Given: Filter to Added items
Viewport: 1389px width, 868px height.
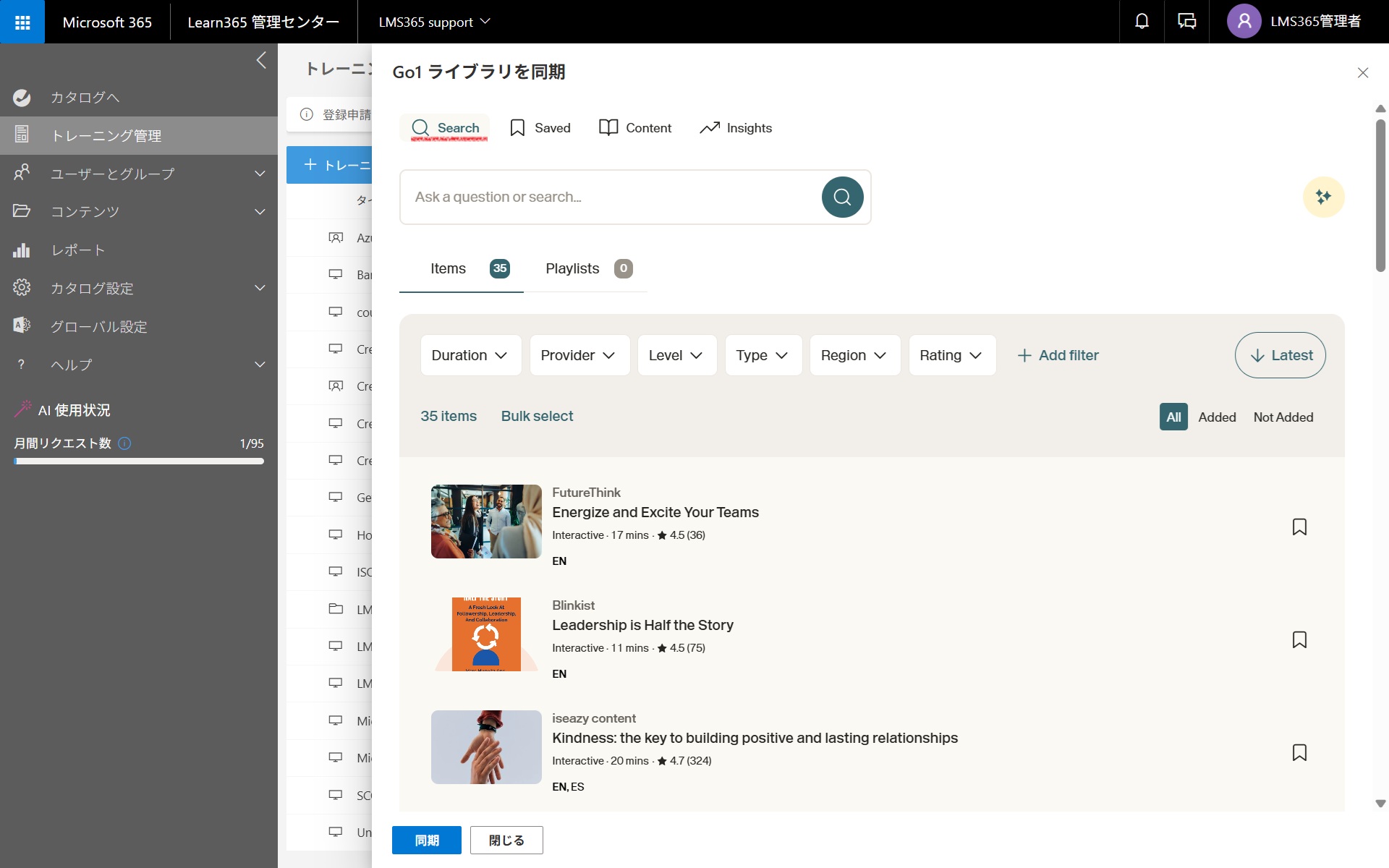Looking at the screenshot, I should 1217,417.
